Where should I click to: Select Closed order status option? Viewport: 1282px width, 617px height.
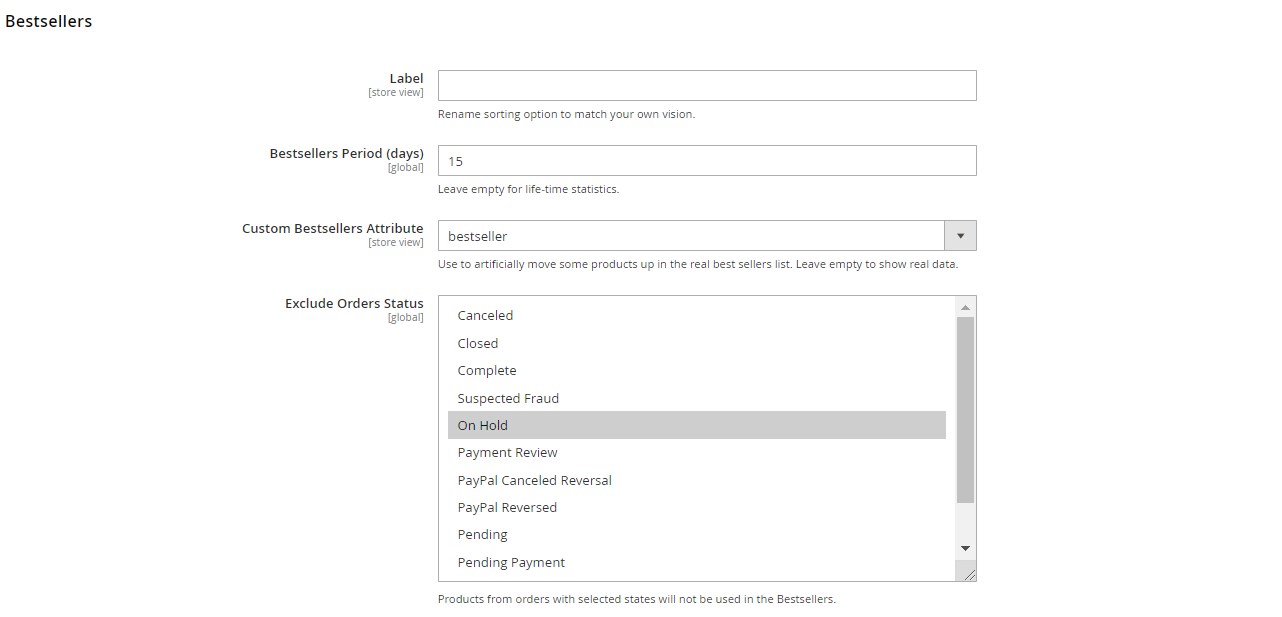(x=478, y=343)
